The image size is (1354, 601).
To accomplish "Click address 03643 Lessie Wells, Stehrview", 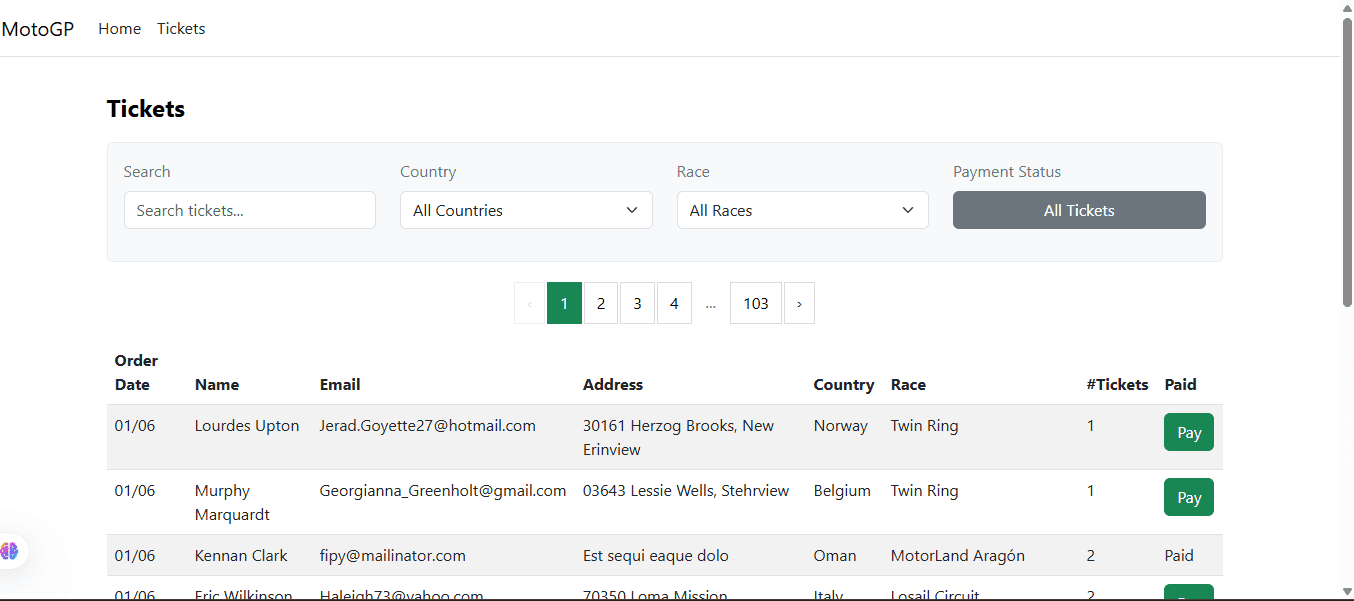I will [x=686, y=490].
